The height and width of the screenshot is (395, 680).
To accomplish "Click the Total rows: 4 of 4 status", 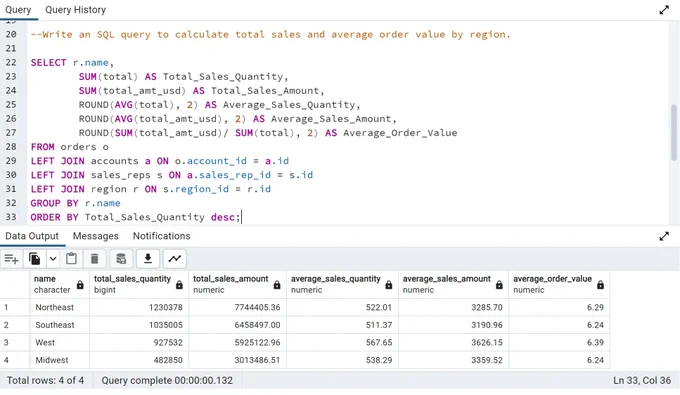I will point(45,381).
